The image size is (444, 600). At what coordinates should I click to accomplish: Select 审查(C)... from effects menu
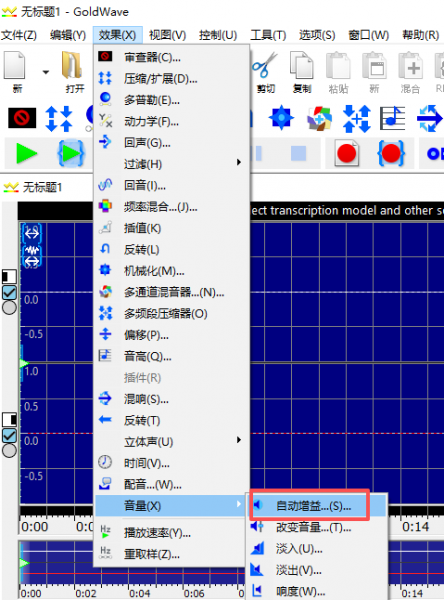[171, 57]
